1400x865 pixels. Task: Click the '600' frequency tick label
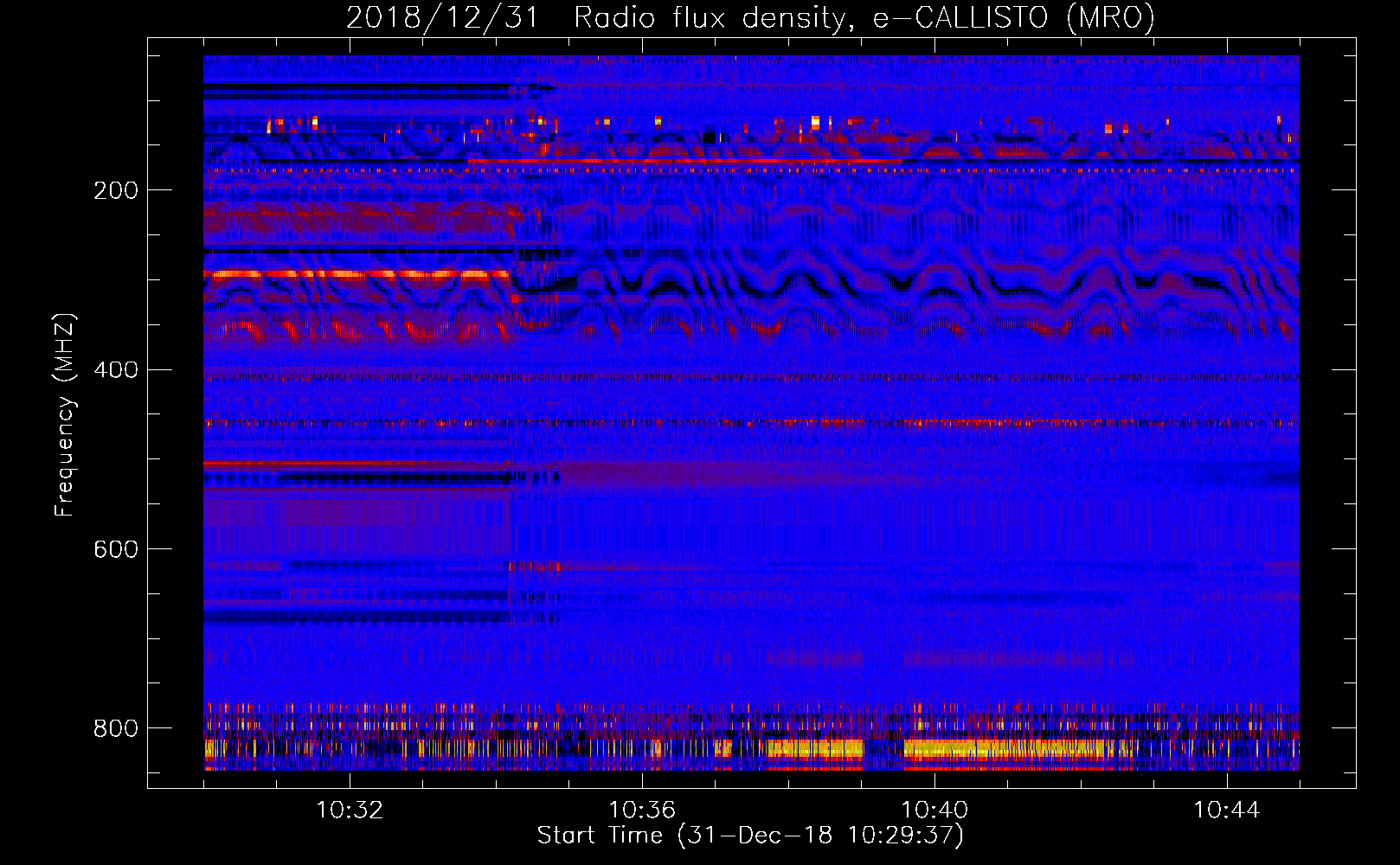(x=115, y=550)
